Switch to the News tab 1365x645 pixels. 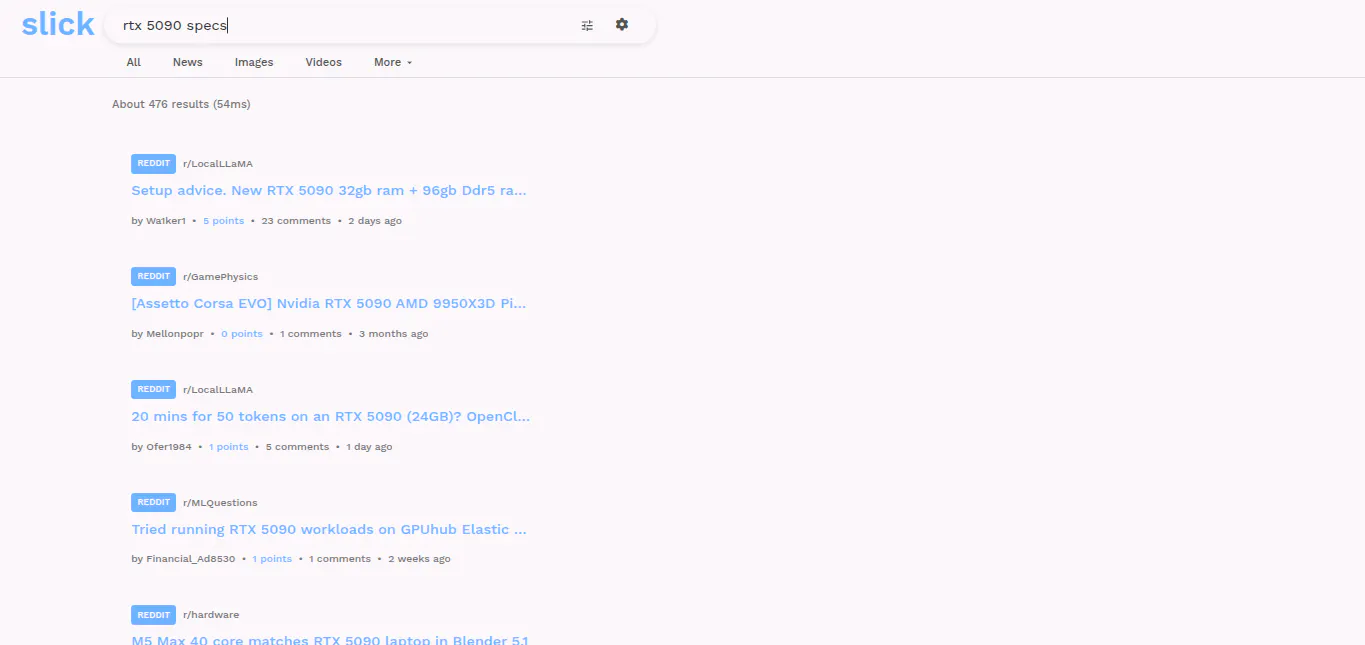[x=188, y=62]
